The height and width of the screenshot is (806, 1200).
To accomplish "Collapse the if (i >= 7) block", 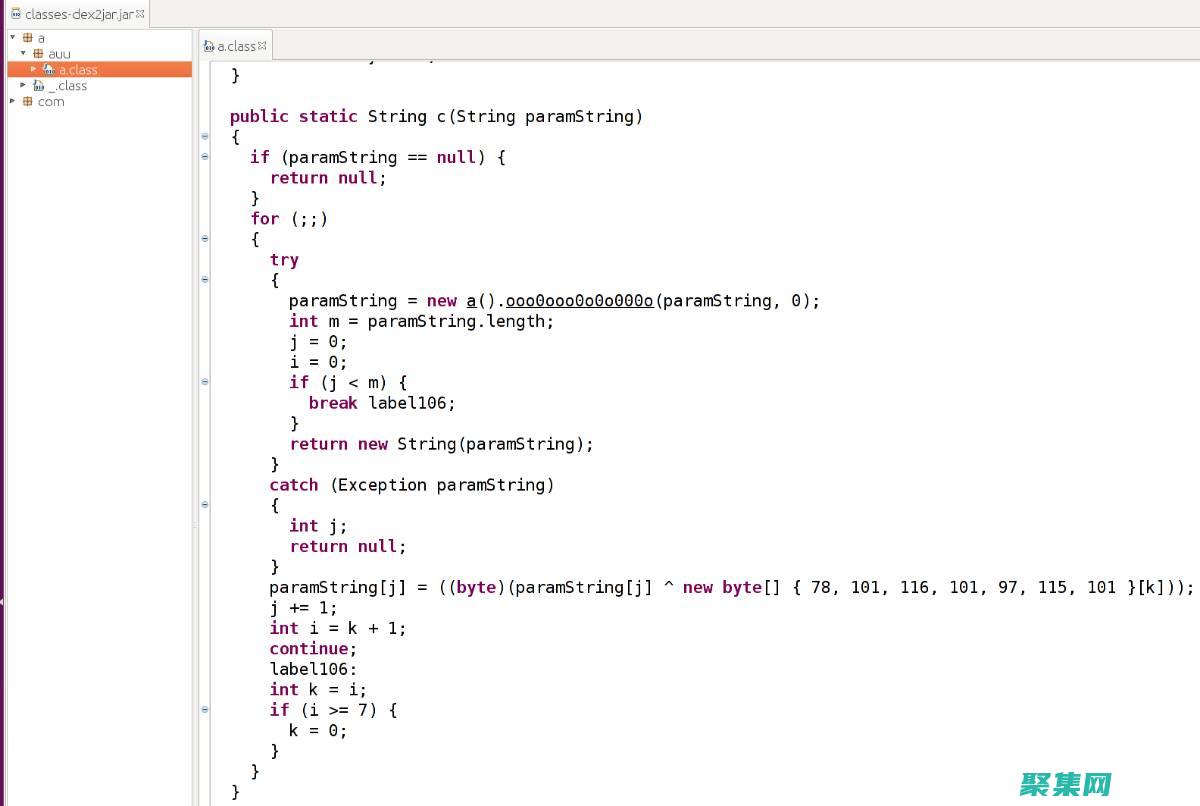I will 204,710.
